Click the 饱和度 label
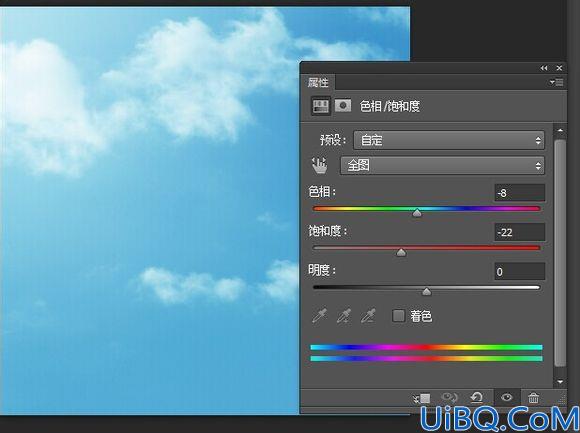Viewport: 580px width, 433px height. click(328, 231)
